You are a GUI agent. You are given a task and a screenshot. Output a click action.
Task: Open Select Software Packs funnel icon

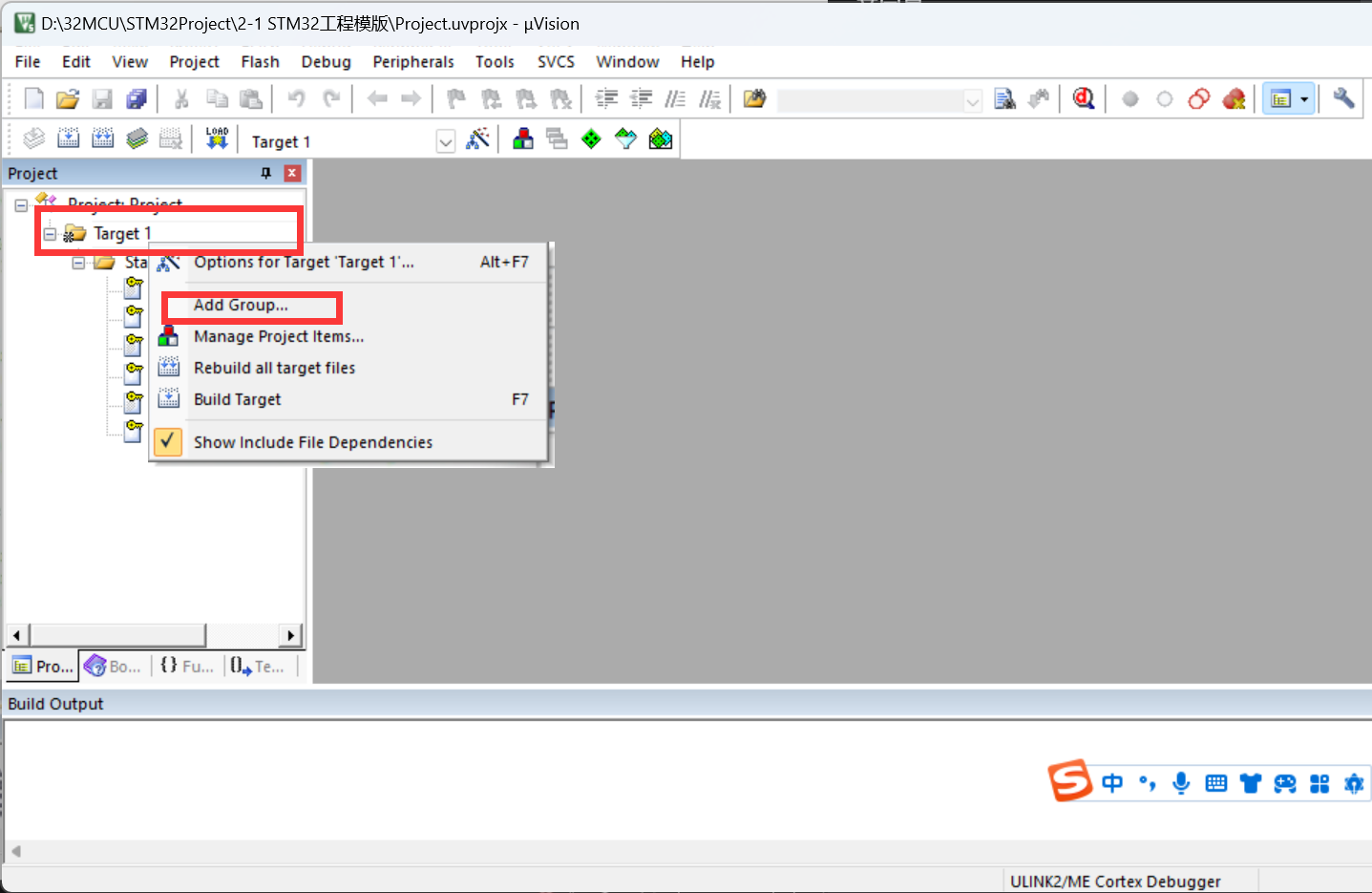(x=626, y=138)
